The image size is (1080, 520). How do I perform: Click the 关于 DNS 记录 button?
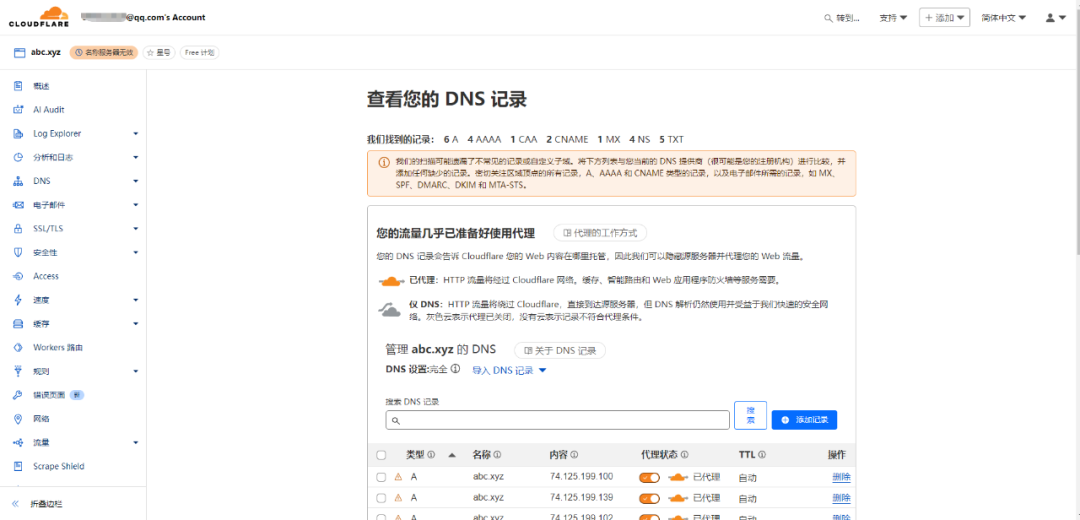(560, 351)
